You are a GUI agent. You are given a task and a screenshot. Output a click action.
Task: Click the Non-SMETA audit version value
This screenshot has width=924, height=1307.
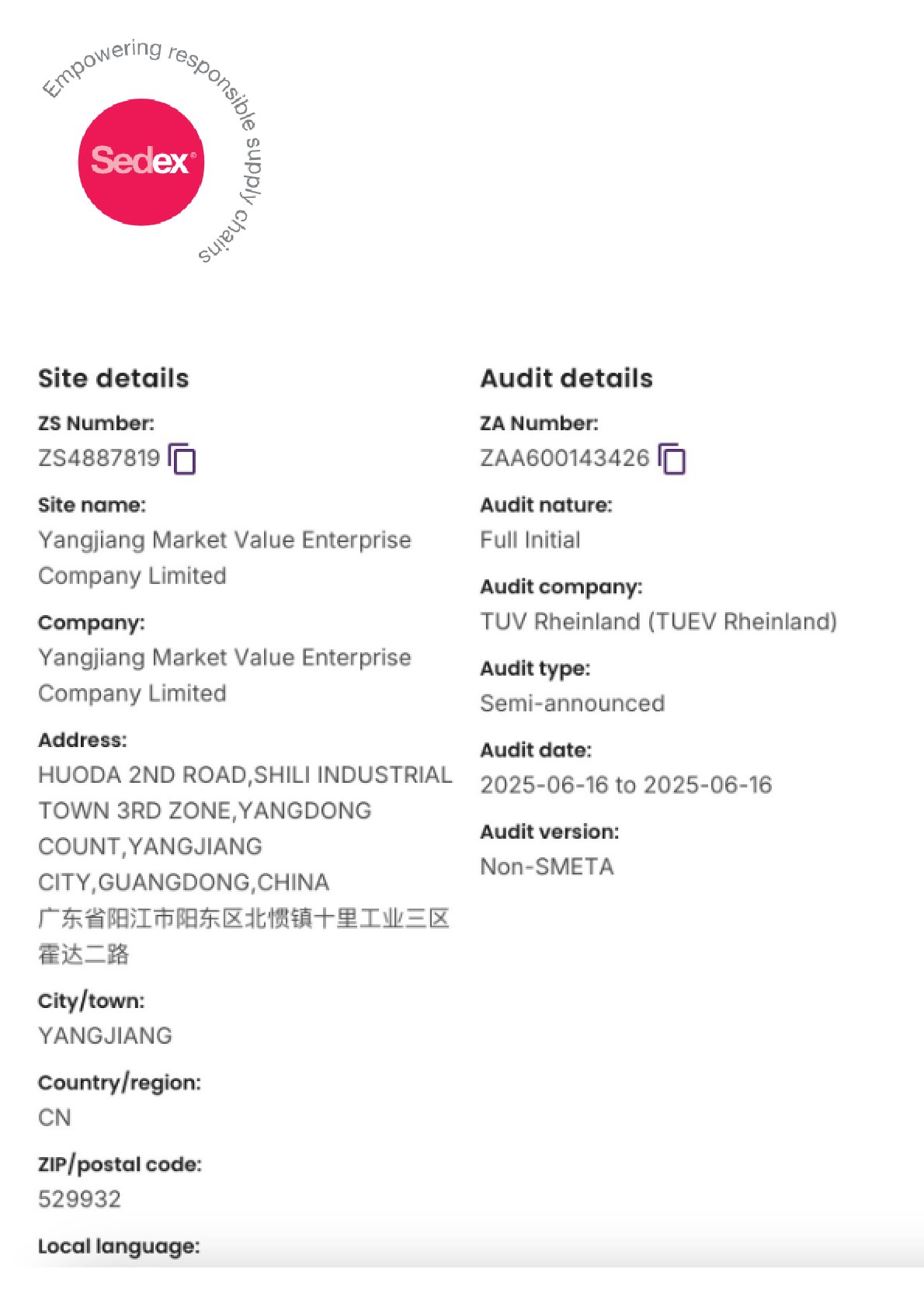click(547, 866)
